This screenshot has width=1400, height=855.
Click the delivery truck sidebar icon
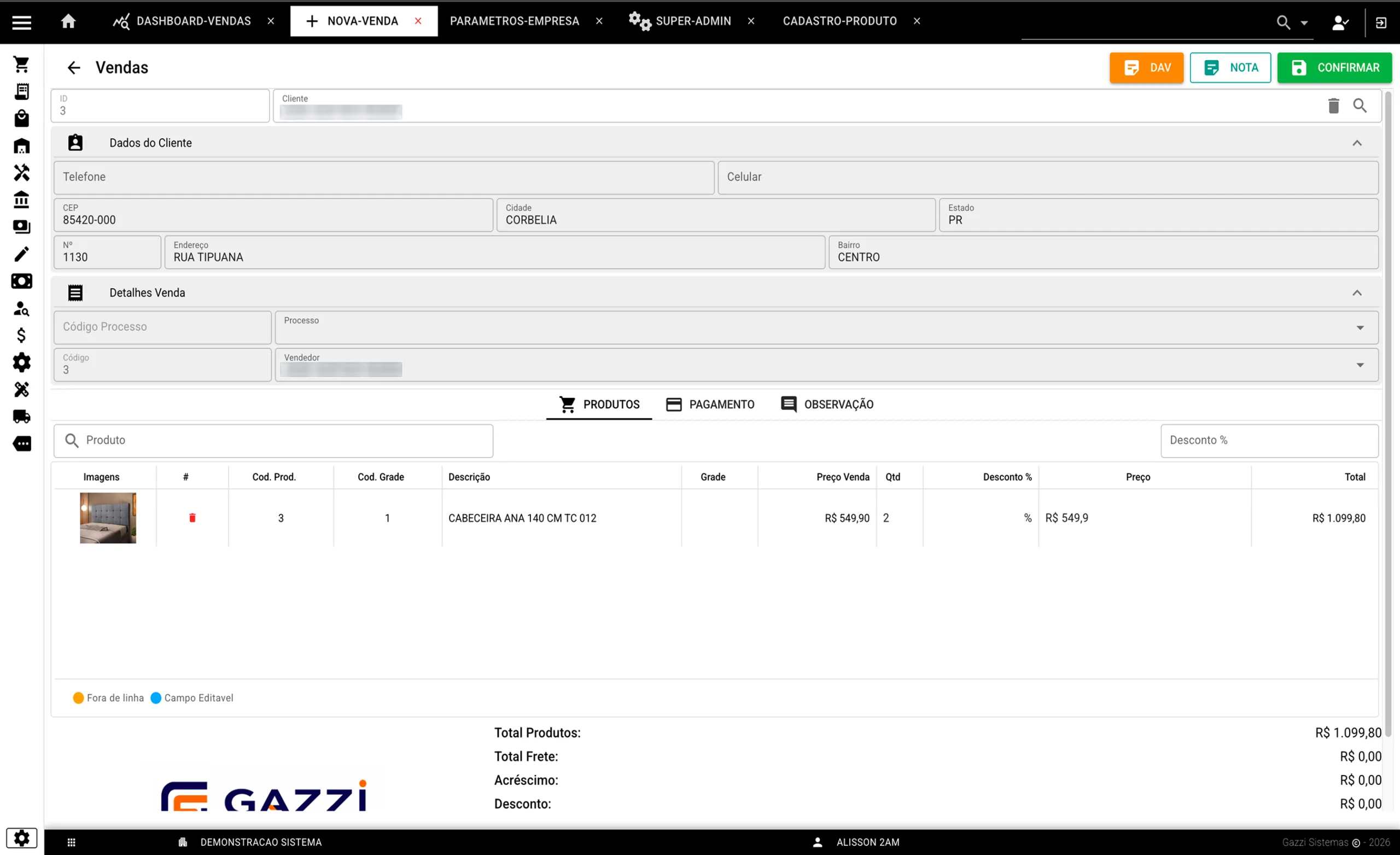pyautogui.click(x=21, y=417)
